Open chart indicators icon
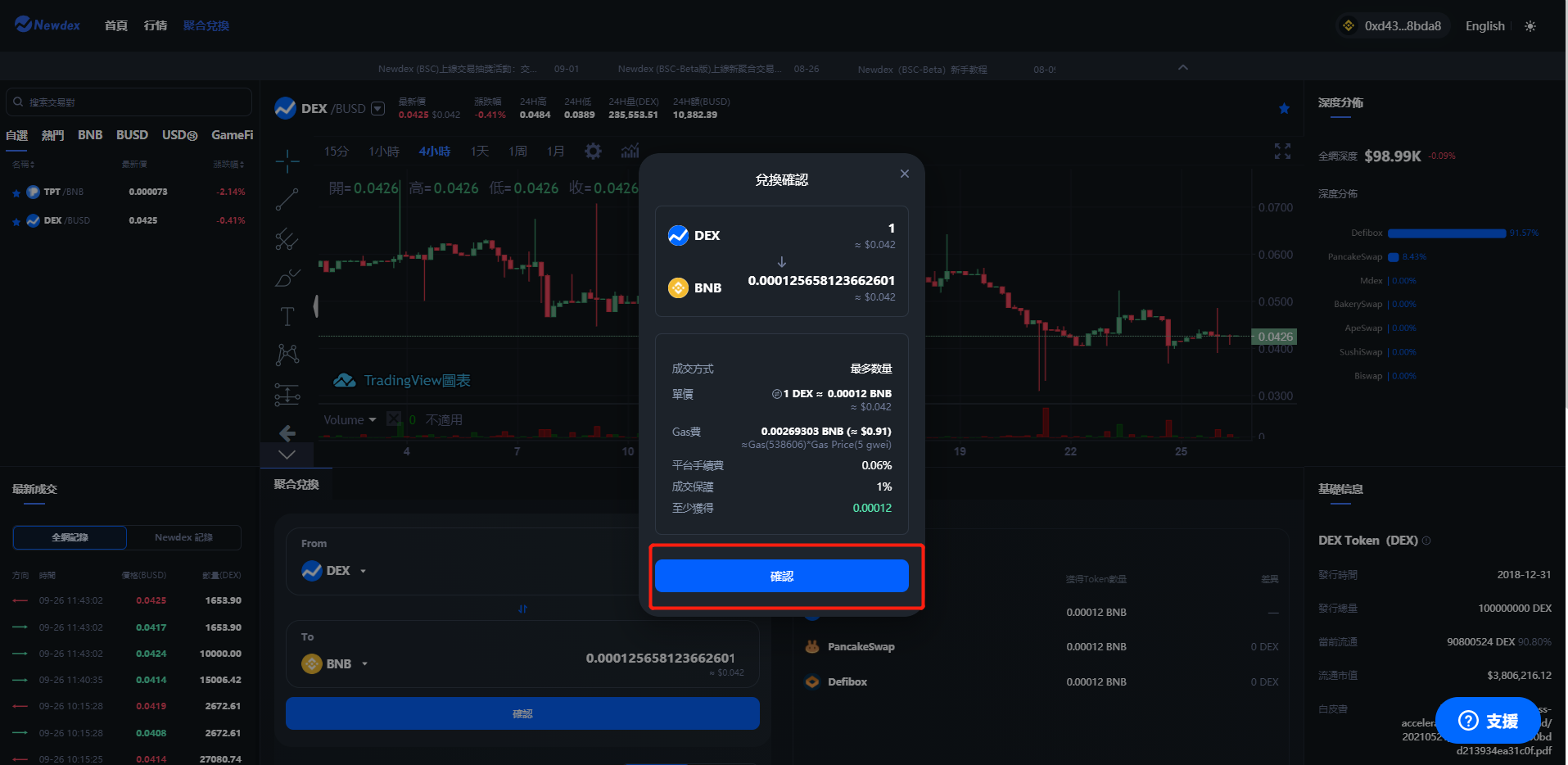The image size is (1568, 765). (630, 151)
